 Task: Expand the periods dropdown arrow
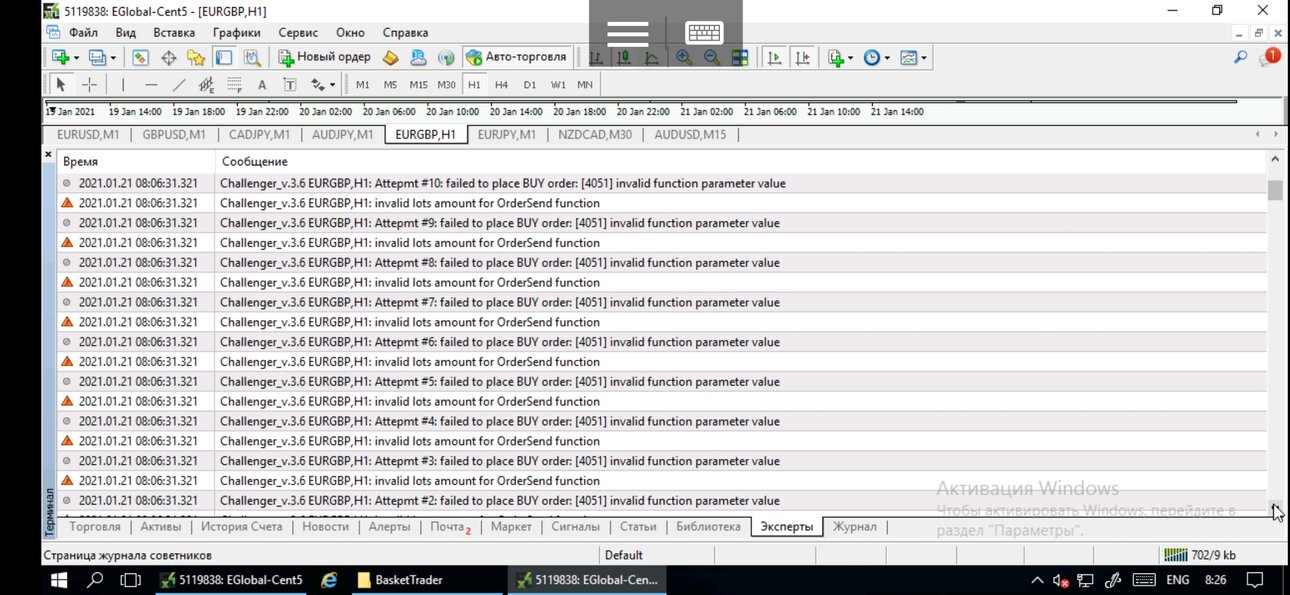tap(886, 58)
